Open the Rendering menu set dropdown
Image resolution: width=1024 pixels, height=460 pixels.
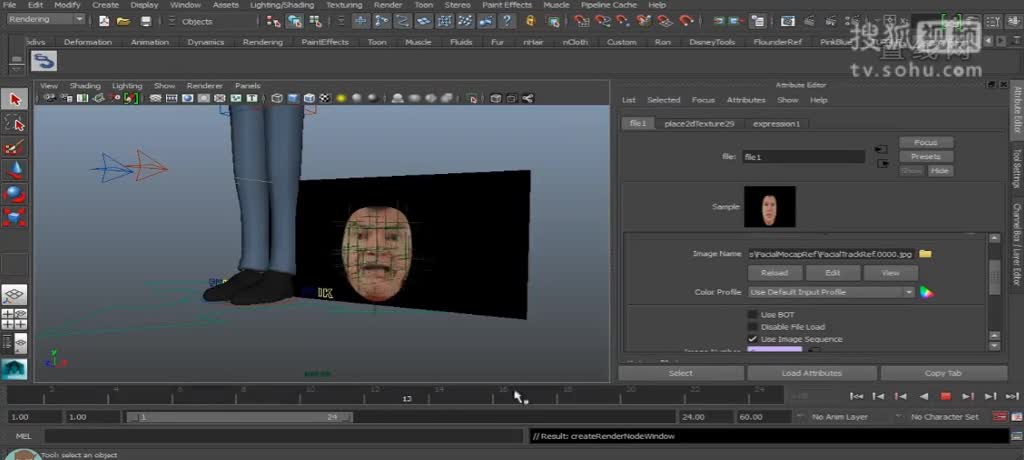(x=46, y=20)
